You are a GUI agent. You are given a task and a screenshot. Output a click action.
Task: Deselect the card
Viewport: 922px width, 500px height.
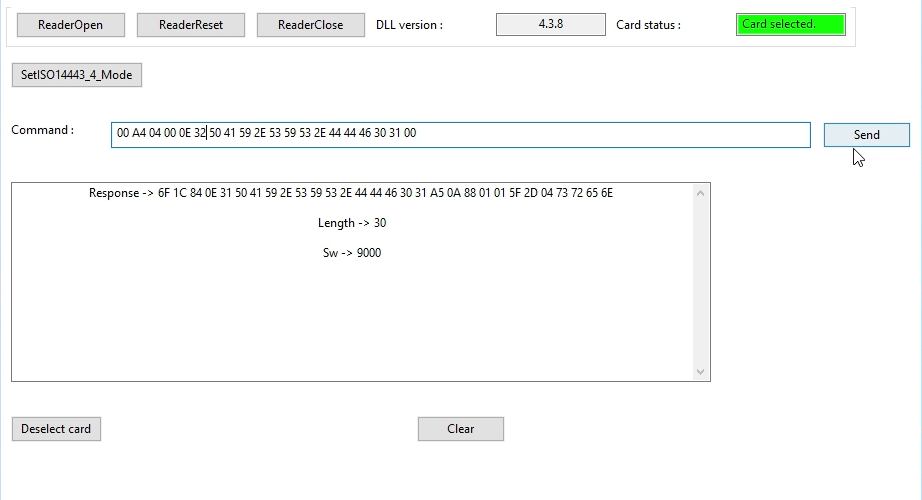tap(56, 429)
